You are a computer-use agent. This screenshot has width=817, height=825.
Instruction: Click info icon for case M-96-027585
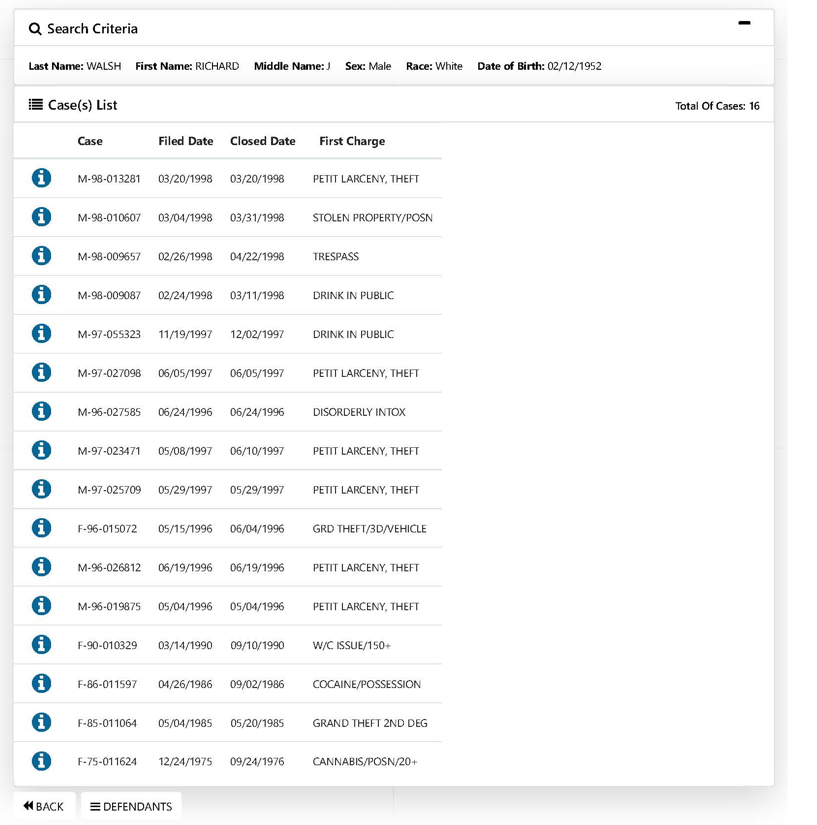pos(41,411)
